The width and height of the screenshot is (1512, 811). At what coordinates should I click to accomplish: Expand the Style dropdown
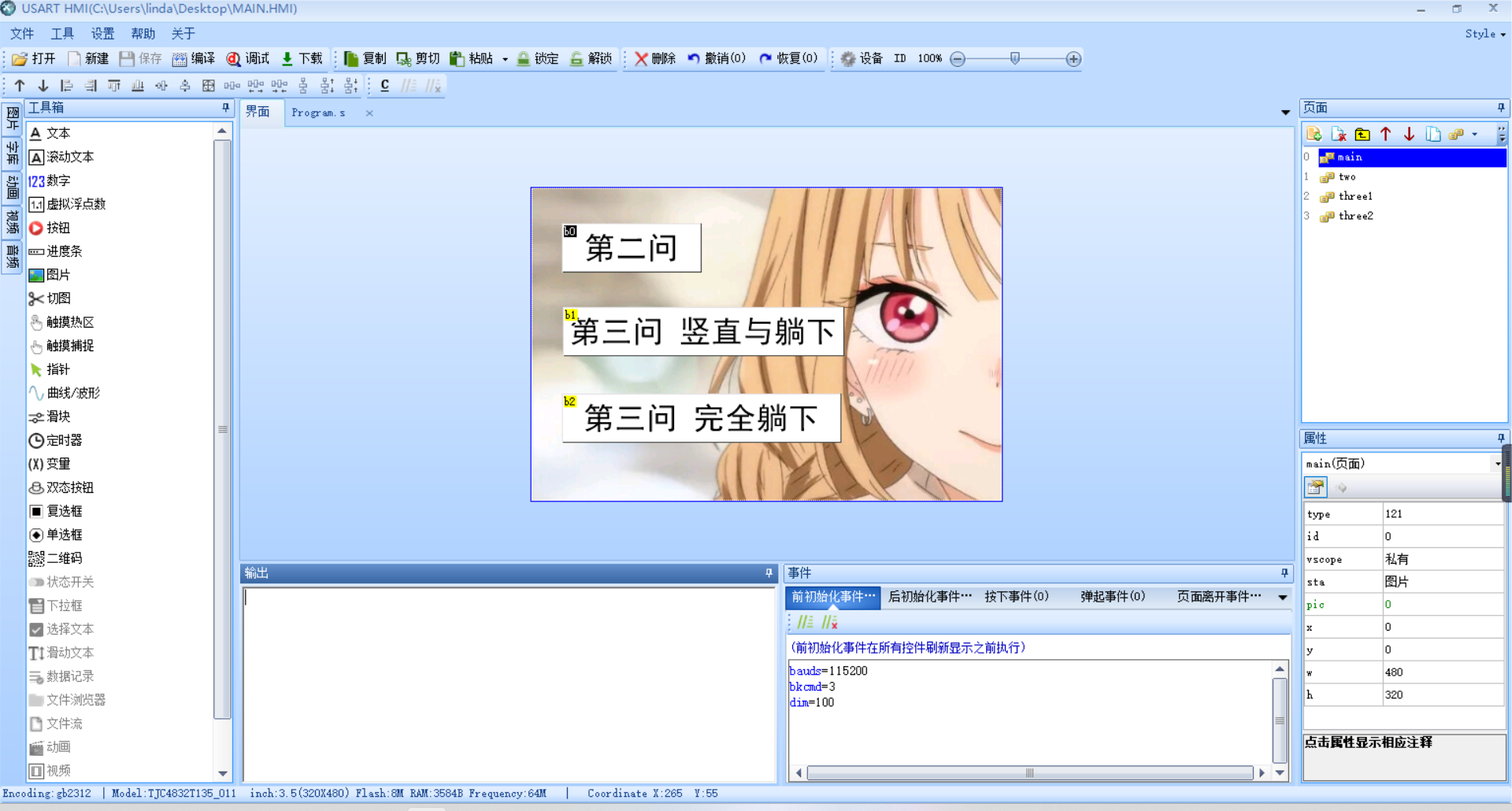1485,34
